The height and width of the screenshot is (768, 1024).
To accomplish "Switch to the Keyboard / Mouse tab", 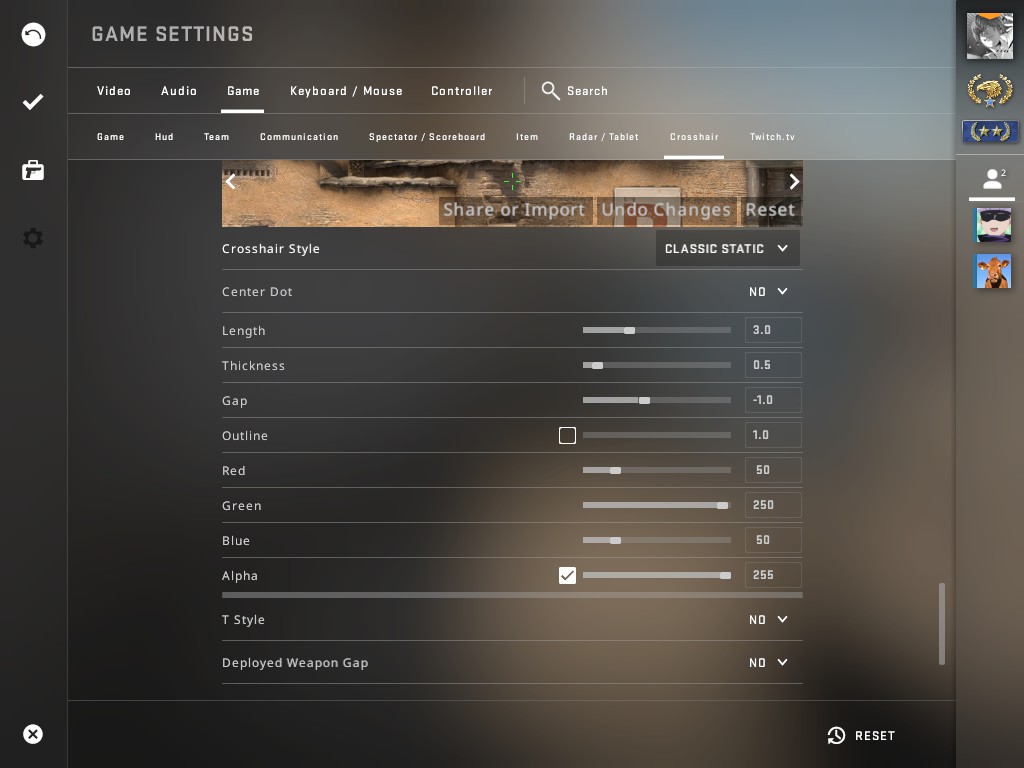I will [346, 91].
